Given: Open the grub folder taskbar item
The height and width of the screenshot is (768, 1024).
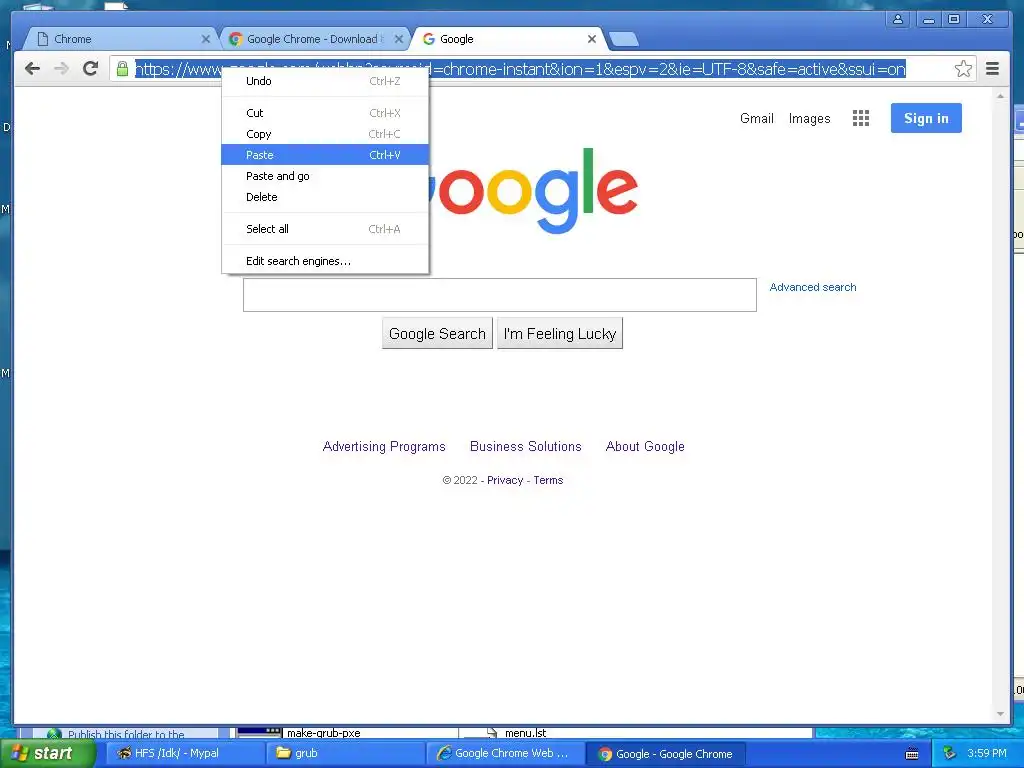Looking at the screenshot, I should click(345, 753).
